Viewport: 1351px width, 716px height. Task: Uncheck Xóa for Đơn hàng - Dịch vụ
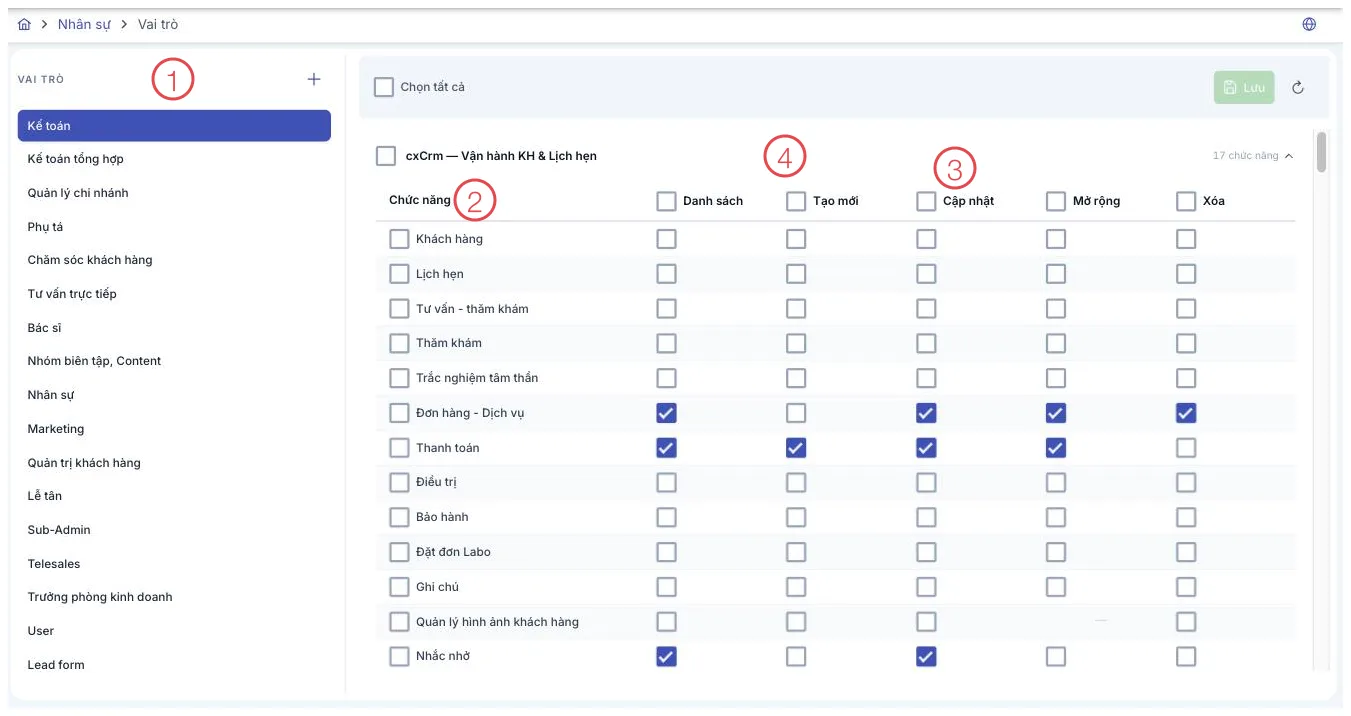(x=1186, y=413)
